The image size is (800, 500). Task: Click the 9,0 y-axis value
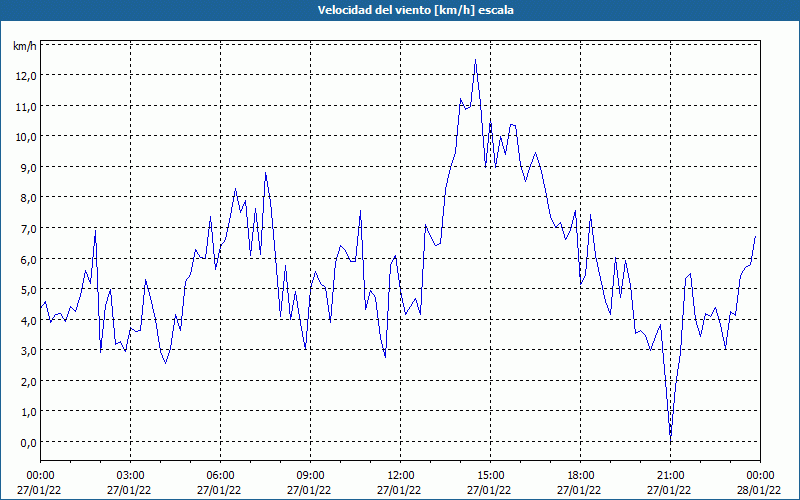pyautogui.click(x=28, y=168)
